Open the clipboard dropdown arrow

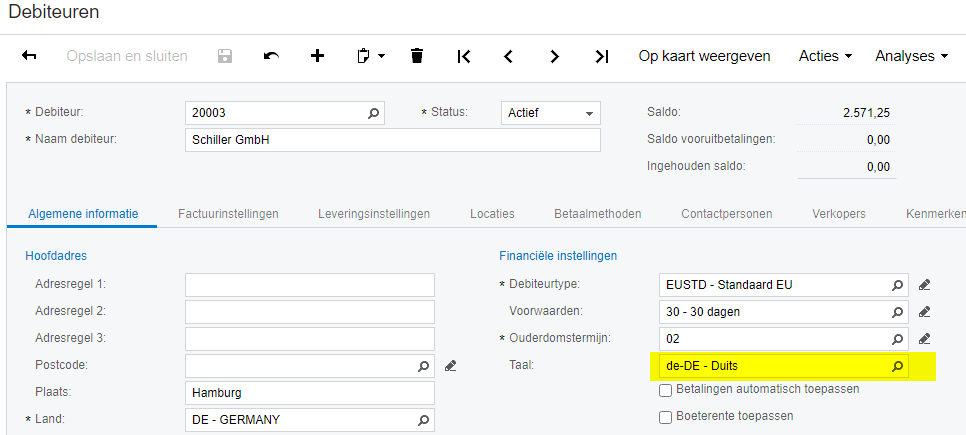coord(381,57)
